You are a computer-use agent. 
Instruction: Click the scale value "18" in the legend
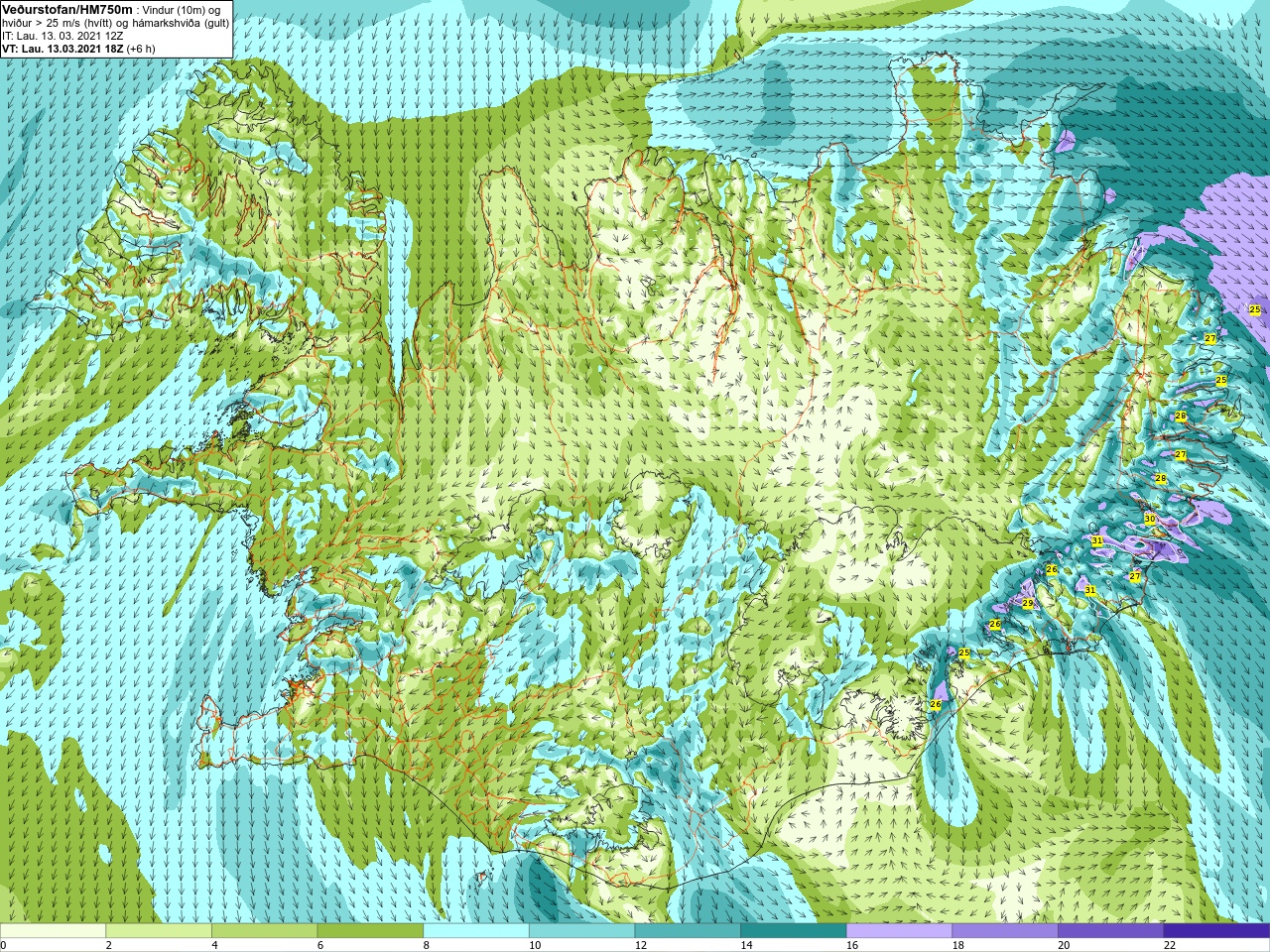tap(958, 945)
